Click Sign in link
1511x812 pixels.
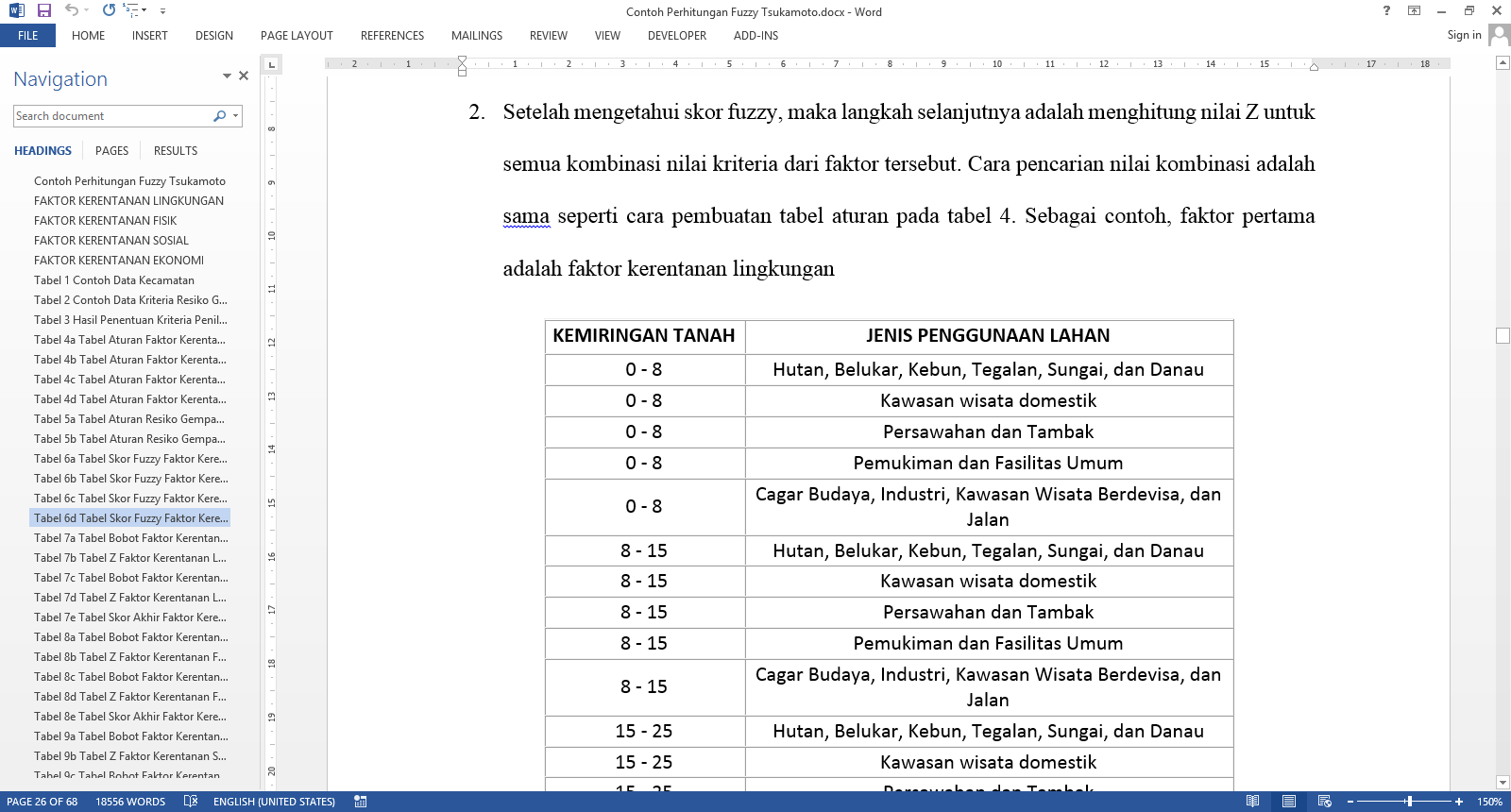coord(1464,35)
